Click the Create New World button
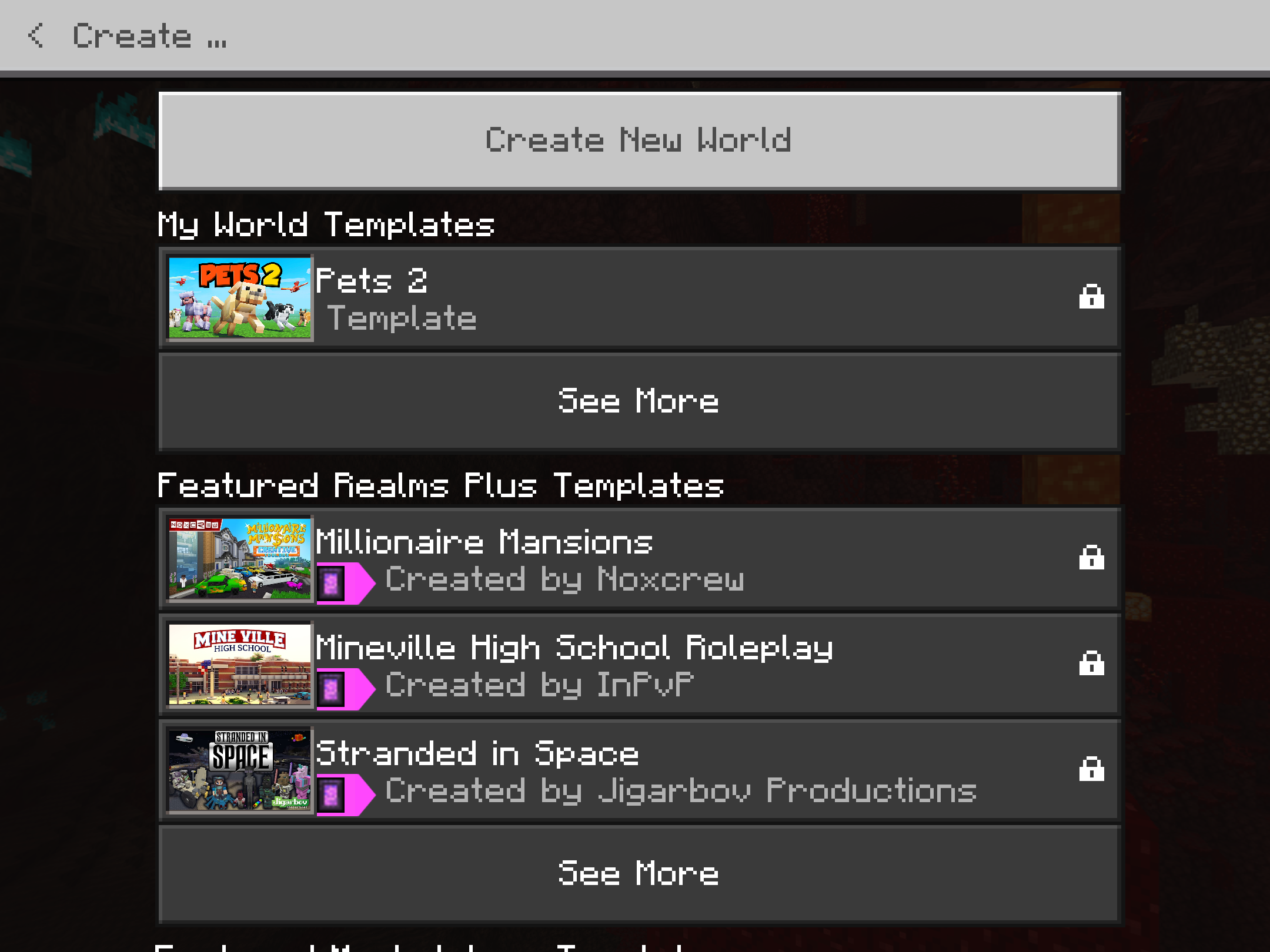This screenshot has height=952, width=1270. [x=639, y=141]
